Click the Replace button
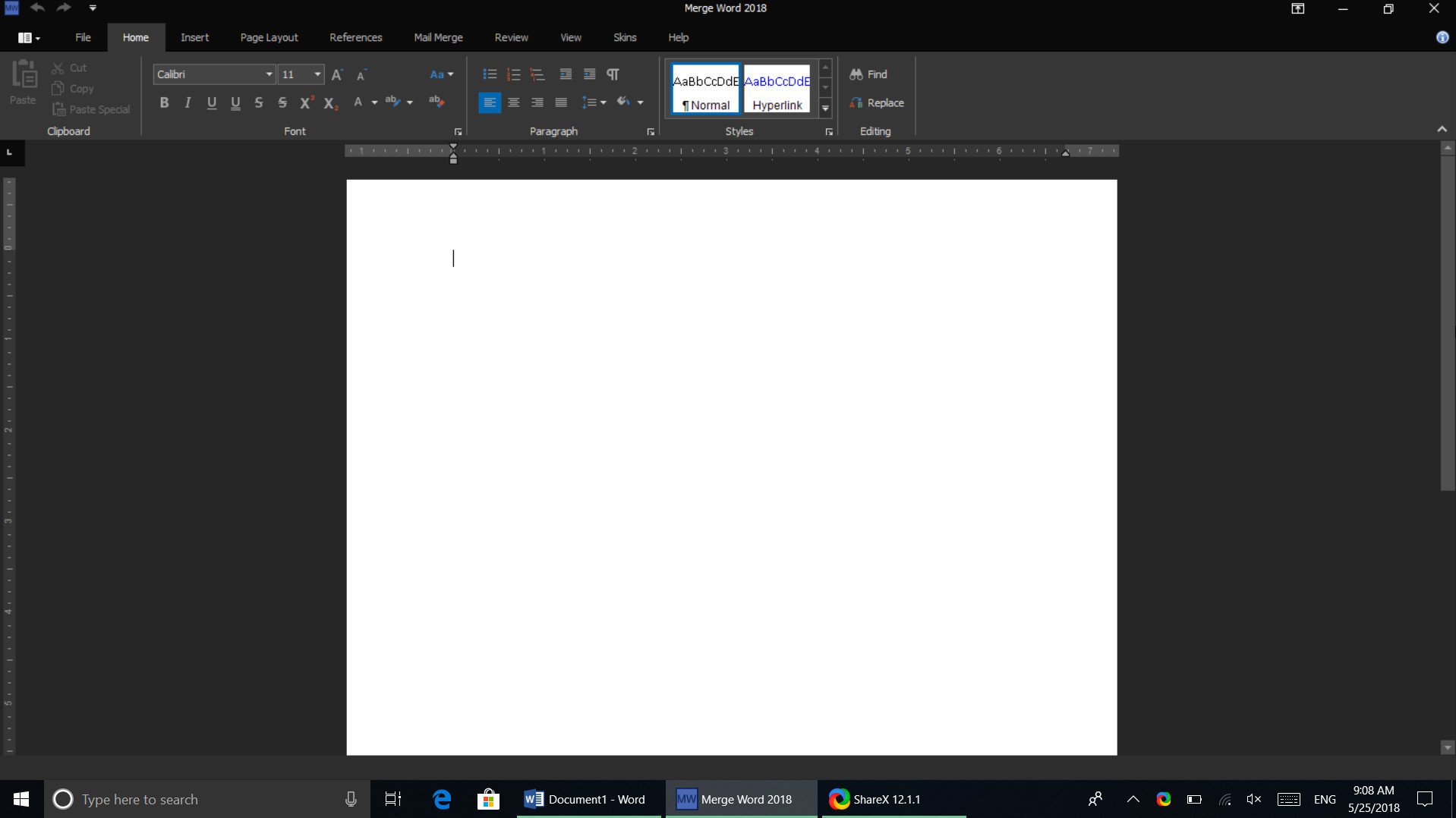1456x818 pixels. pos(877,103)
